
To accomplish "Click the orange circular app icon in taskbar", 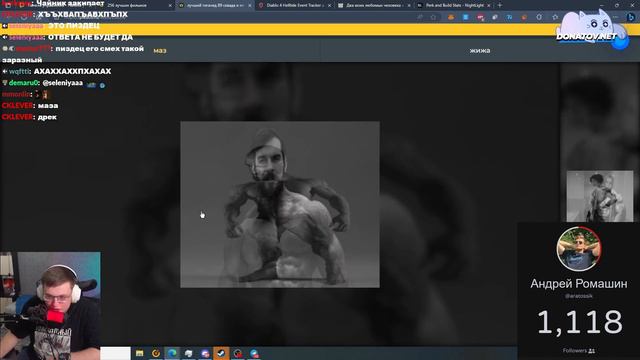I will click(x=156, y=353).
